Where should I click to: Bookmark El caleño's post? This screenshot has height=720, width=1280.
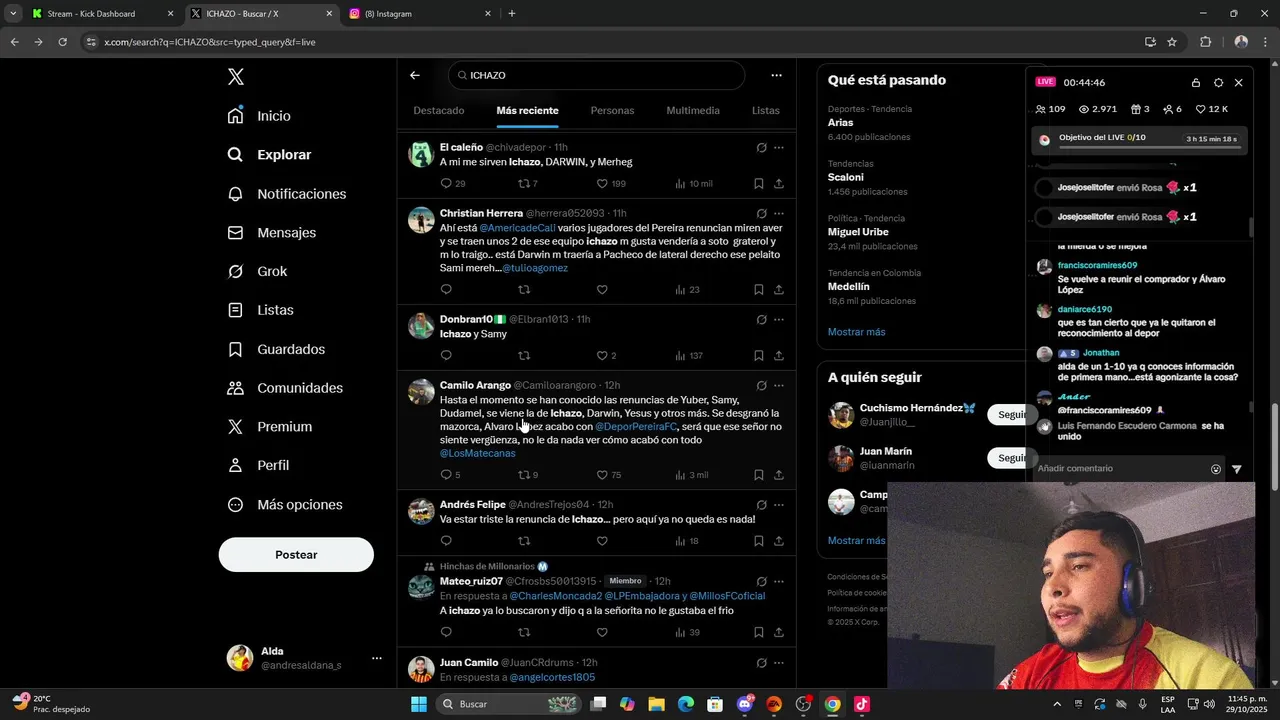pos(759,184)
